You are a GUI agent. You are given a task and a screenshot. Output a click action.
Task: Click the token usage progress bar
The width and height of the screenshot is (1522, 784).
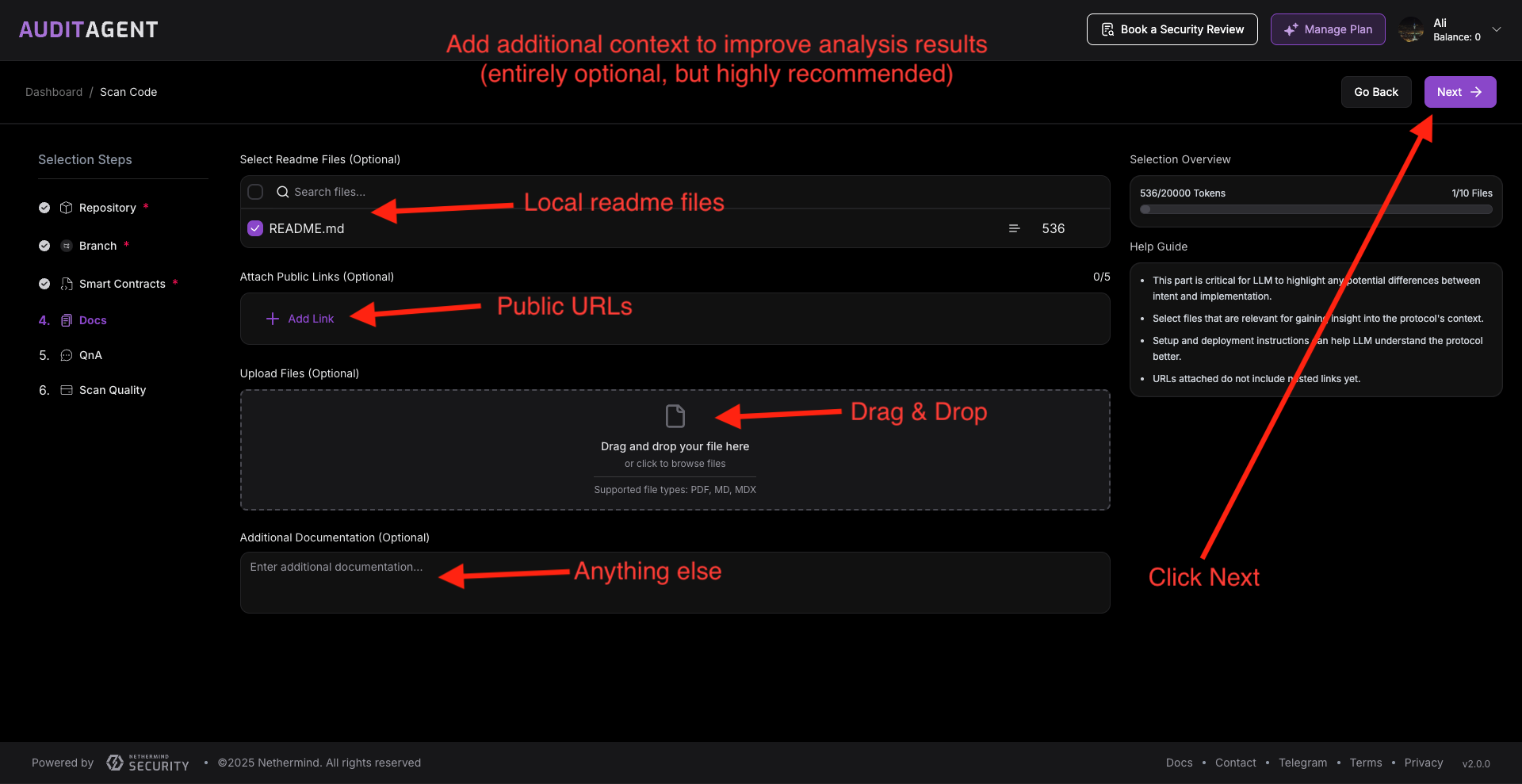[1315, 209]
